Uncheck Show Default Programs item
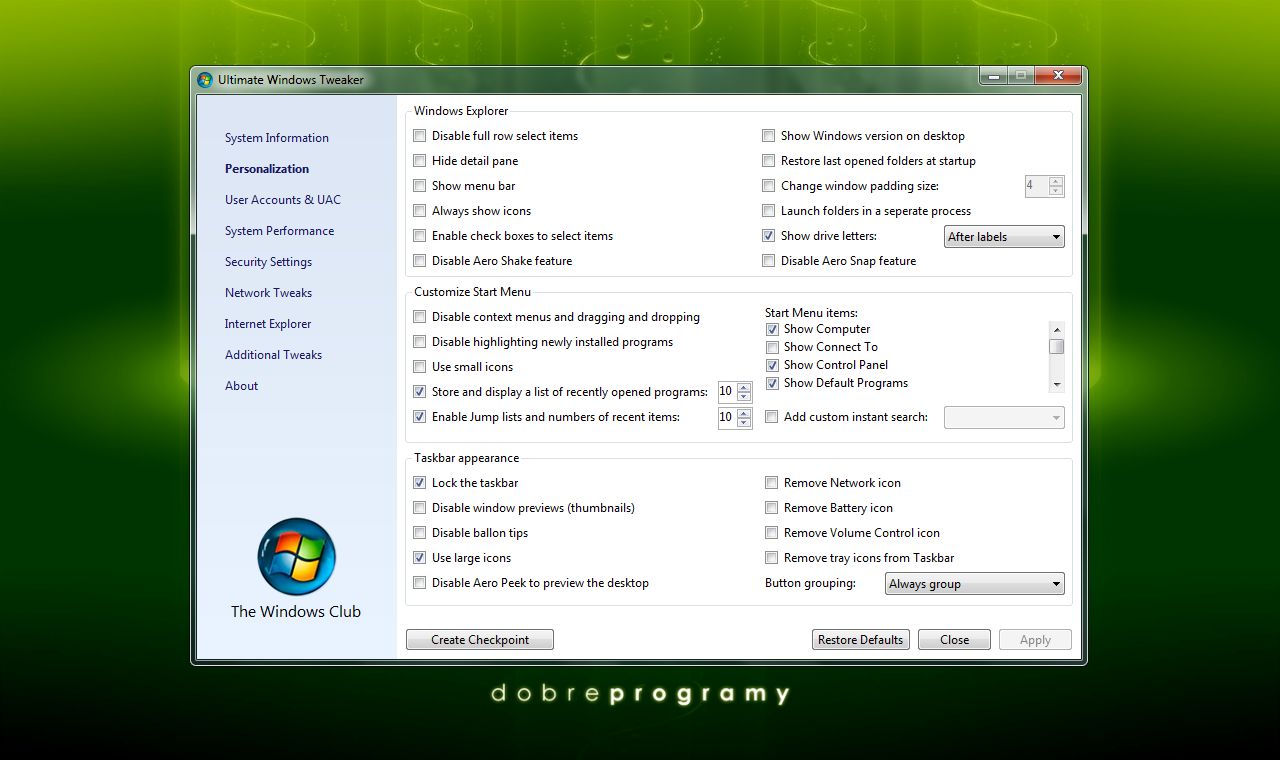 (x=772, y=383)
